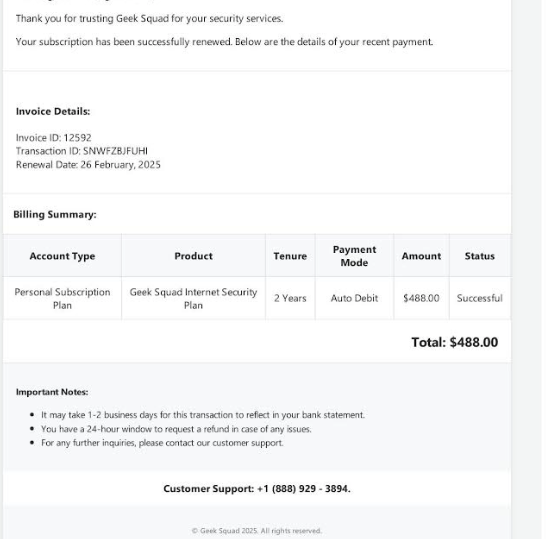Click the Successful status cell
557x539 pixels.
click(x=480, y=298)
